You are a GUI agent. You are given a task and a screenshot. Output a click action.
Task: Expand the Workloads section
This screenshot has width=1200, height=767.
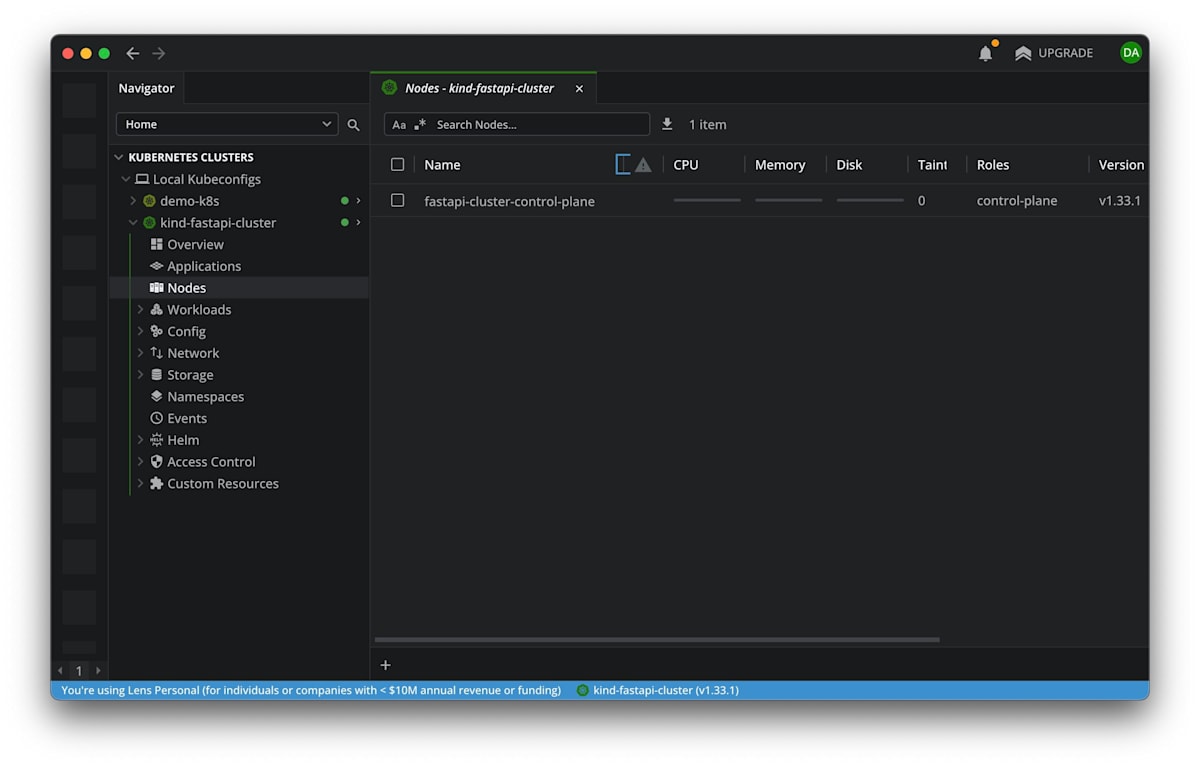140,309
